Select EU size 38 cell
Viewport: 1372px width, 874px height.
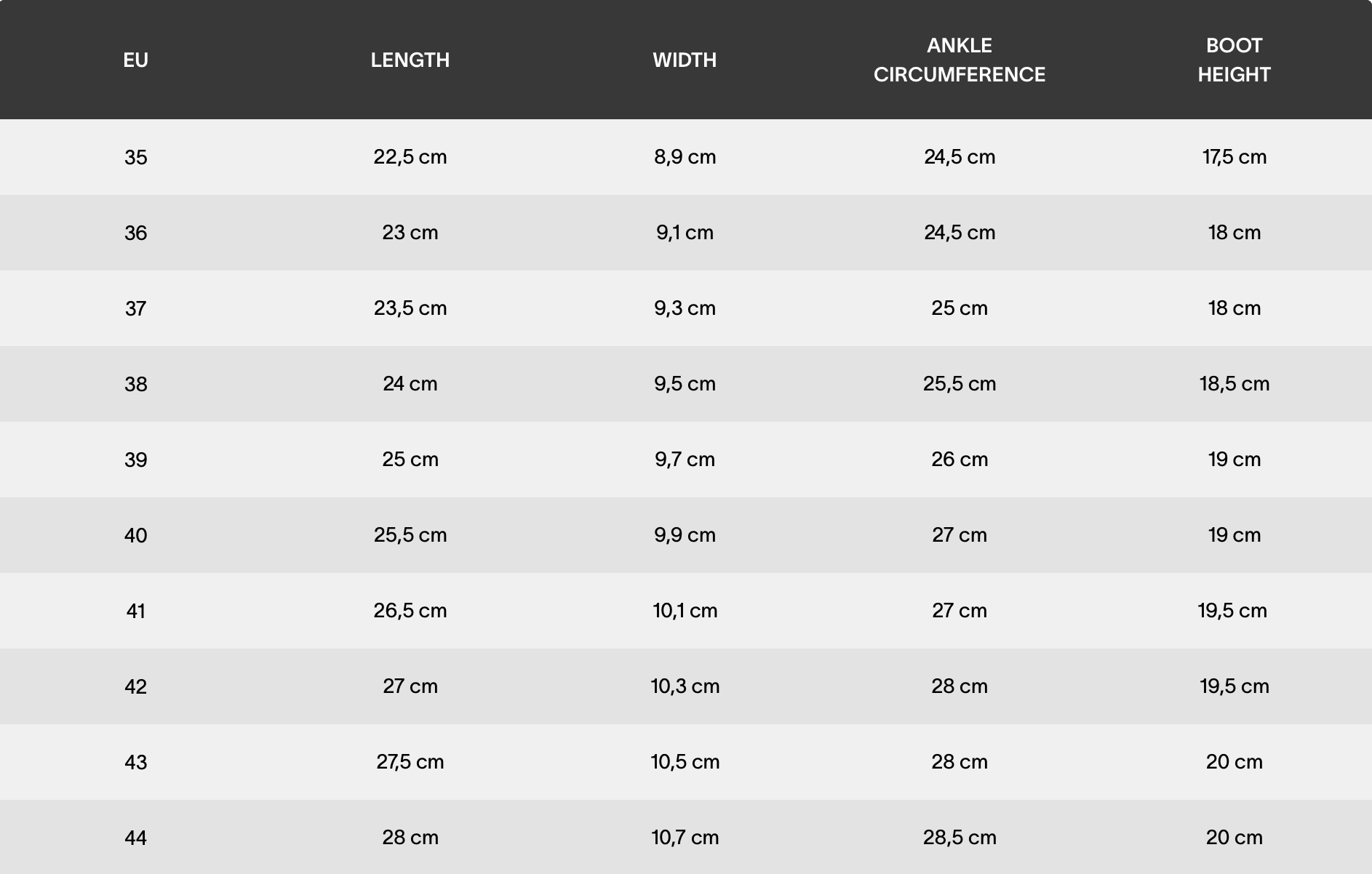click(136, 384)
